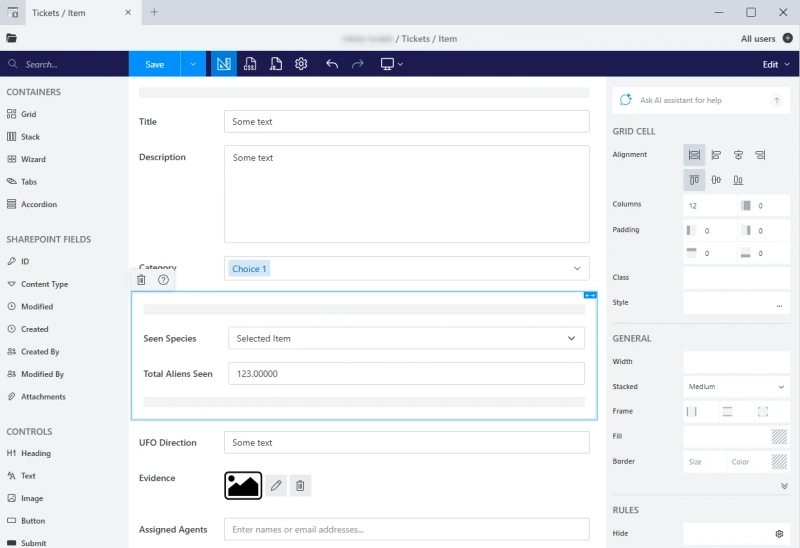This screenshot has height=548, width=800.
Task: Edit the Evidence image with pencil icon
Action: click(x=276, y=485)
